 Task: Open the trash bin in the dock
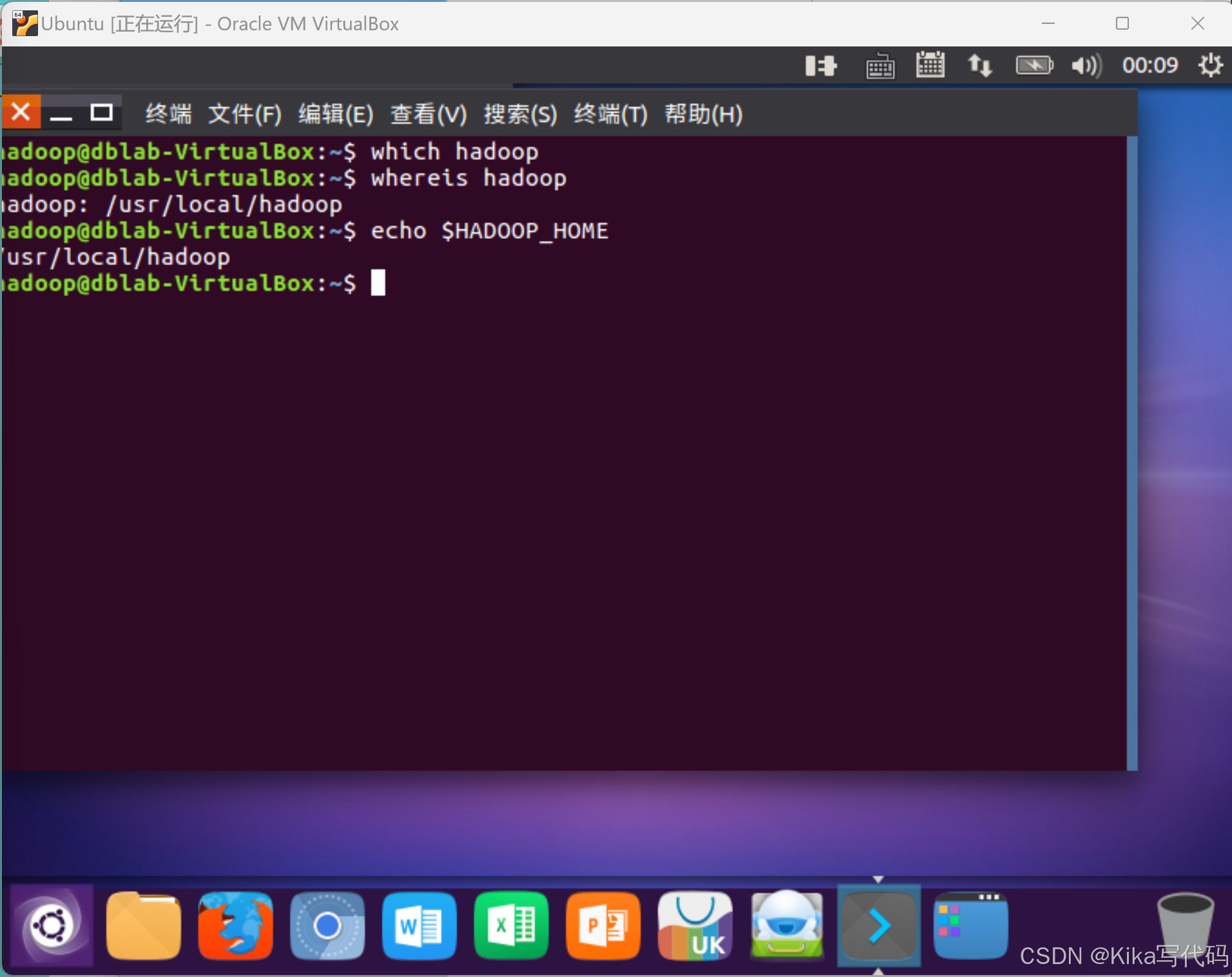point(1185,926)
